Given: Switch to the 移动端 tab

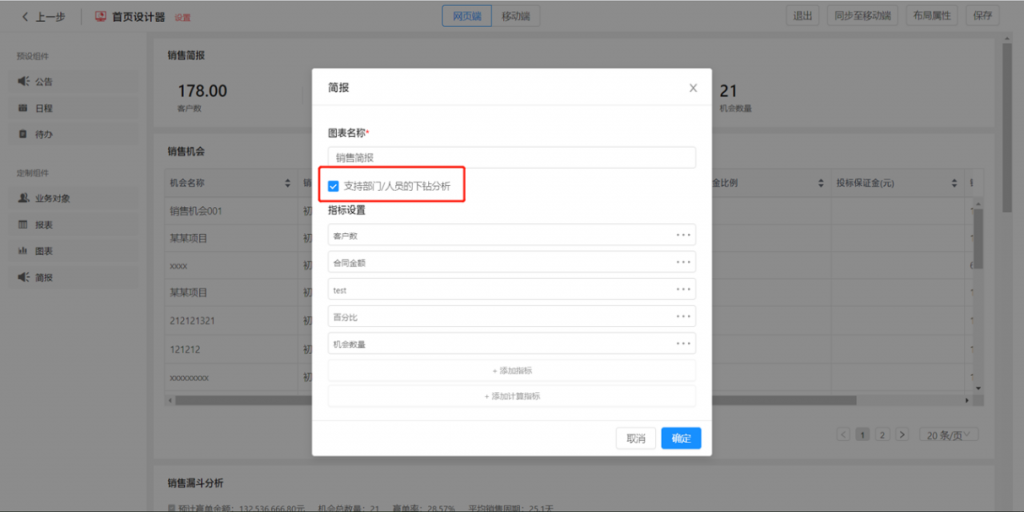Looking at the screenshot, I should coord(516,16).
